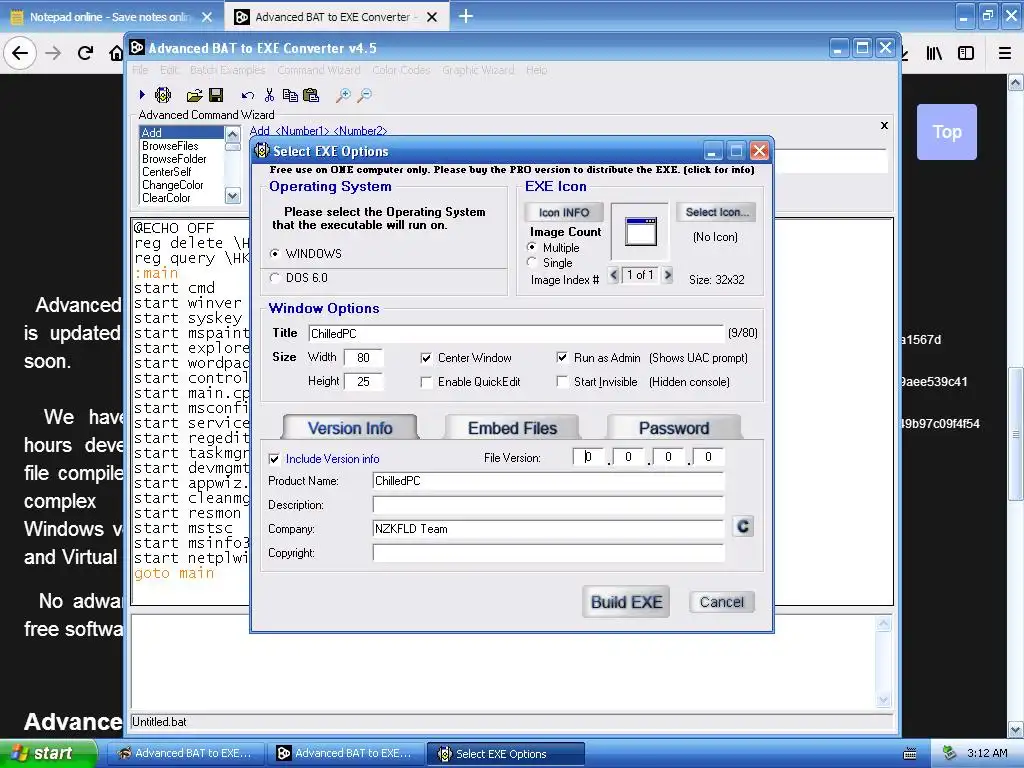Select Multiple image count radio
Screen dimensions: 1024x768
pyautogui.click(x=532, y=248)
